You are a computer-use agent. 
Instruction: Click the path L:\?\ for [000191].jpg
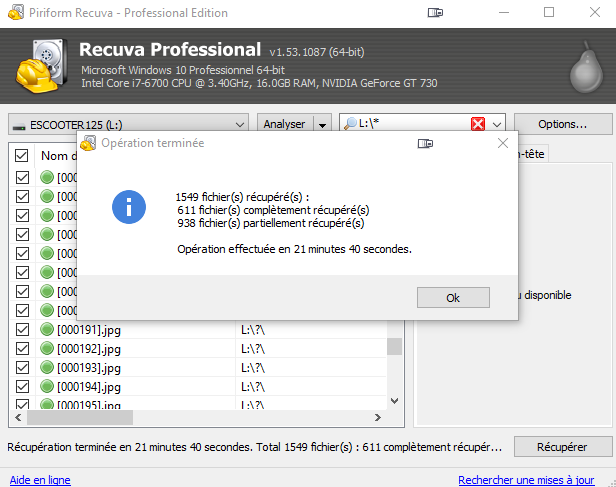coord(253,330)
